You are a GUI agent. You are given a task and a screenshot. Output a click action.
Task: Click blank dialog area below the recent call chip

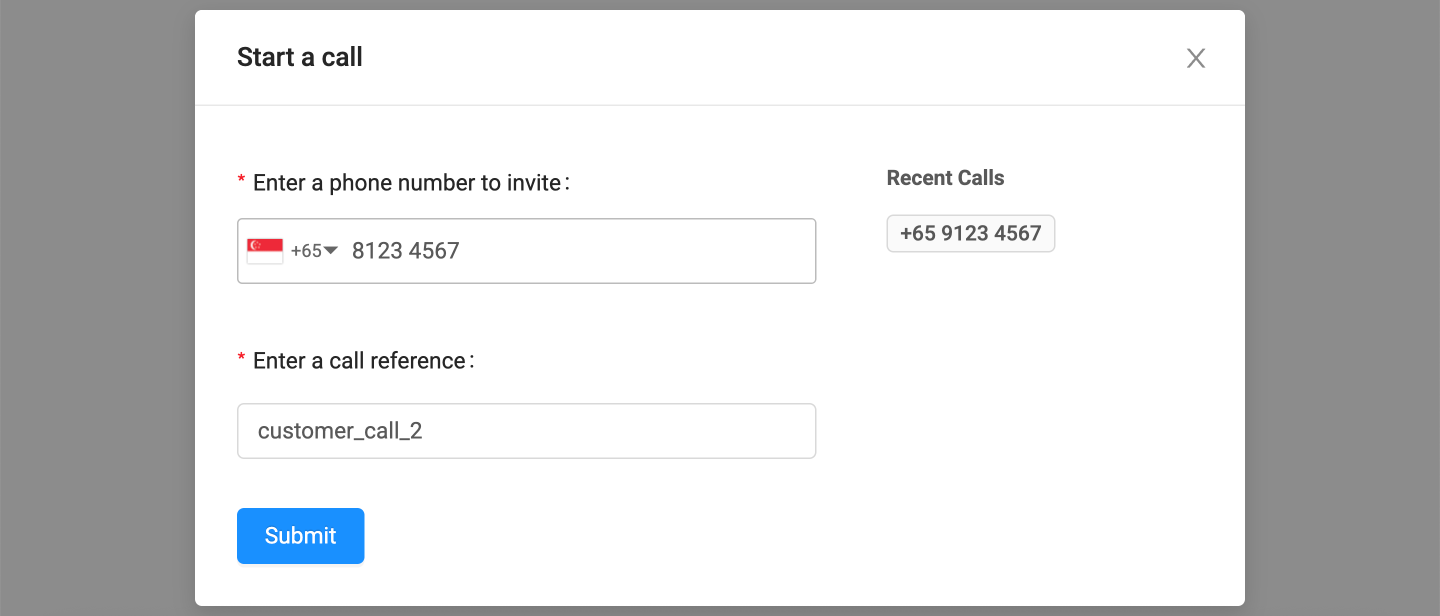[1030, 400]
